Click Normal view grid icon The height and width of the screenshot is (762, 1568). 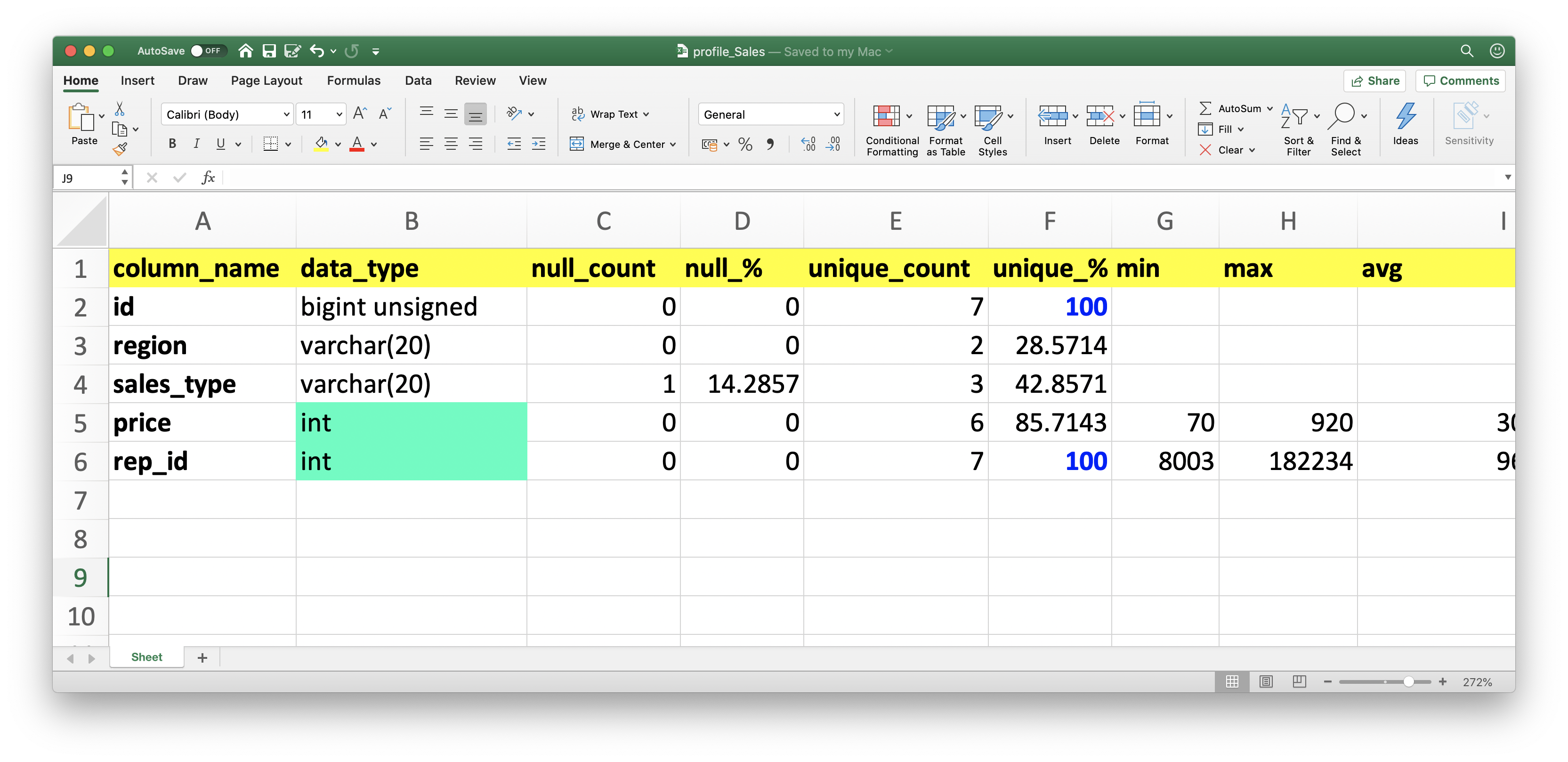pos(1232,681)
